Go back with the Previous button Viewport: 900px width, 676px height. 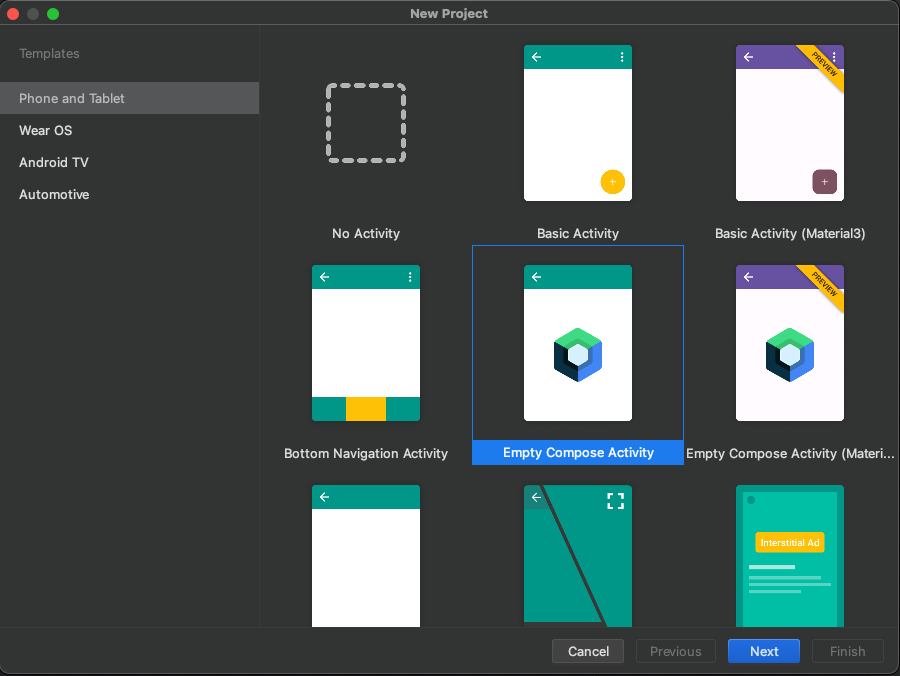pyautogui.click(x=676, y=651)
